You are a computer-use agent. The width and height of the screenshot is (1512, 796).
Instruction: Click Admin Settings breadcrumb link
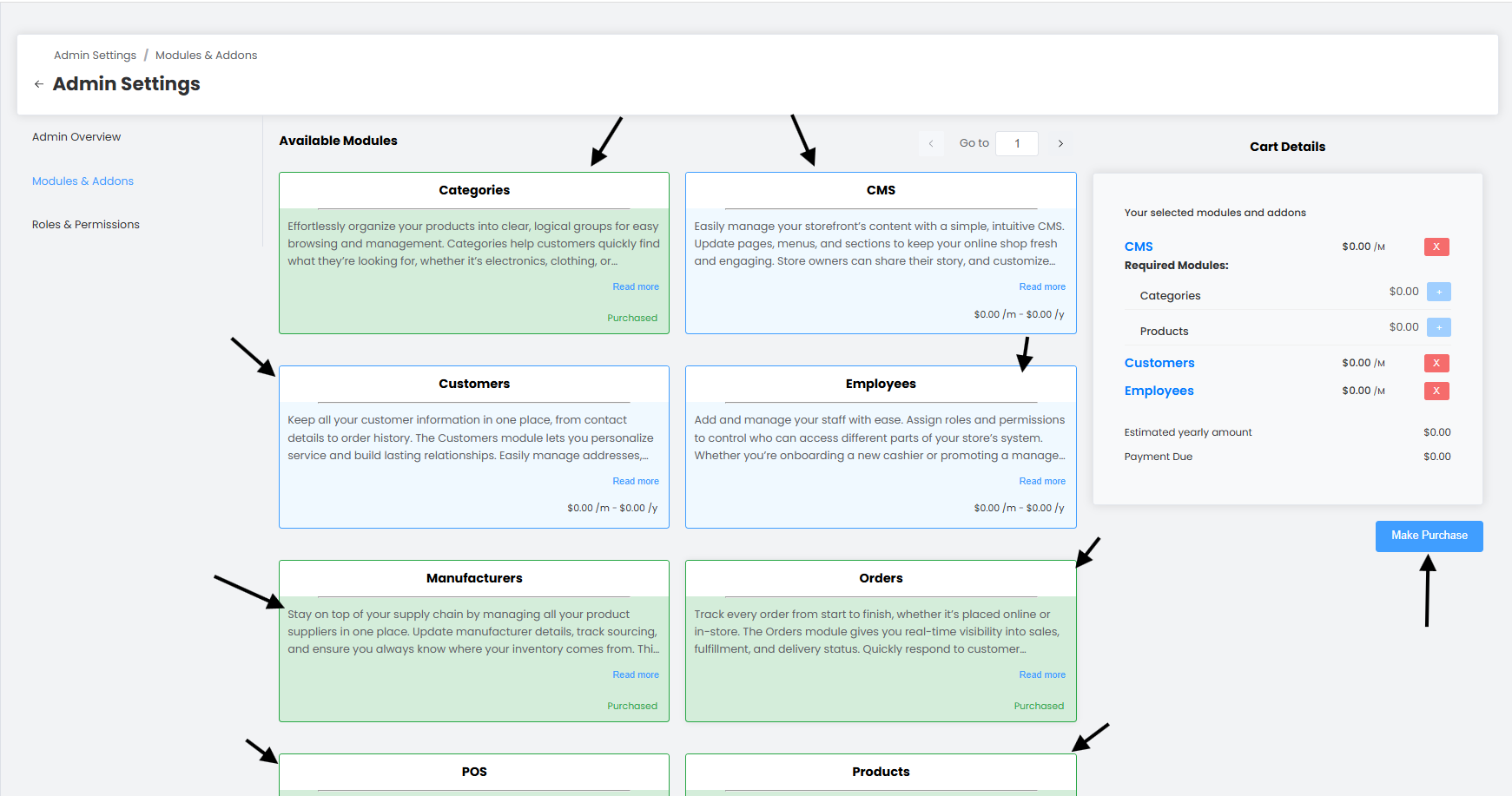(x=95, y=56)
